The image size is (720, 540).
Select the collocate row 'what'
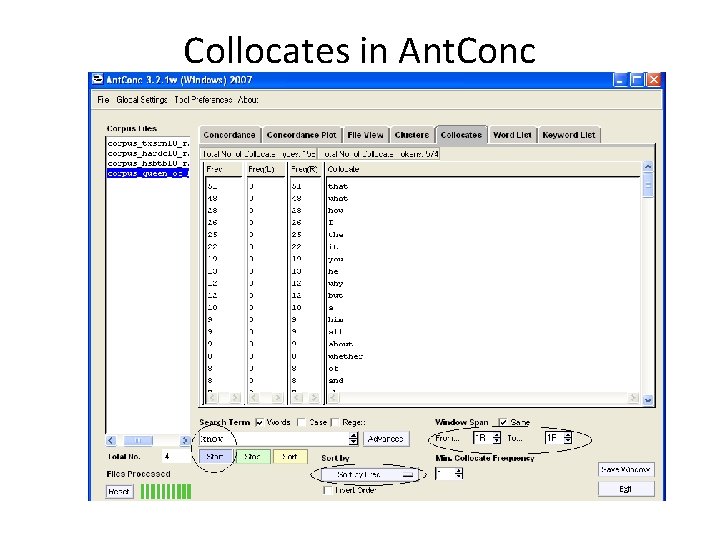338,198
